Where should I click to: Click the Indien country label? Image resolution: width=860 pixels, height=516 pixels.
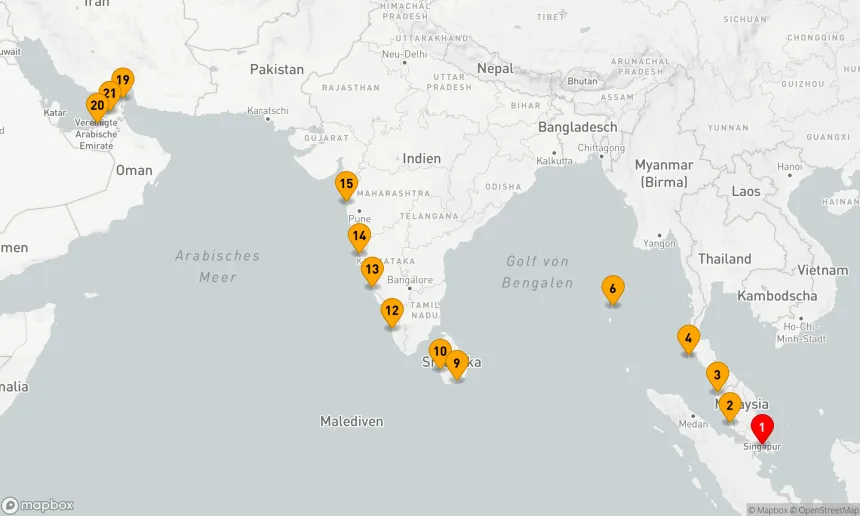click(x=421, y=158)
